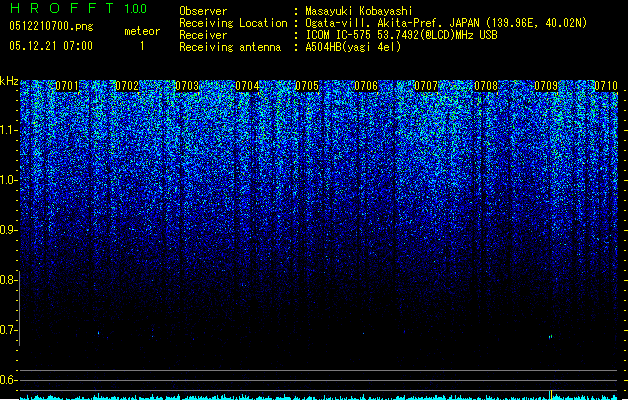Click the 0.7 kHz axis label
Viewport: 629px width, 400px height.
(9, 330)
